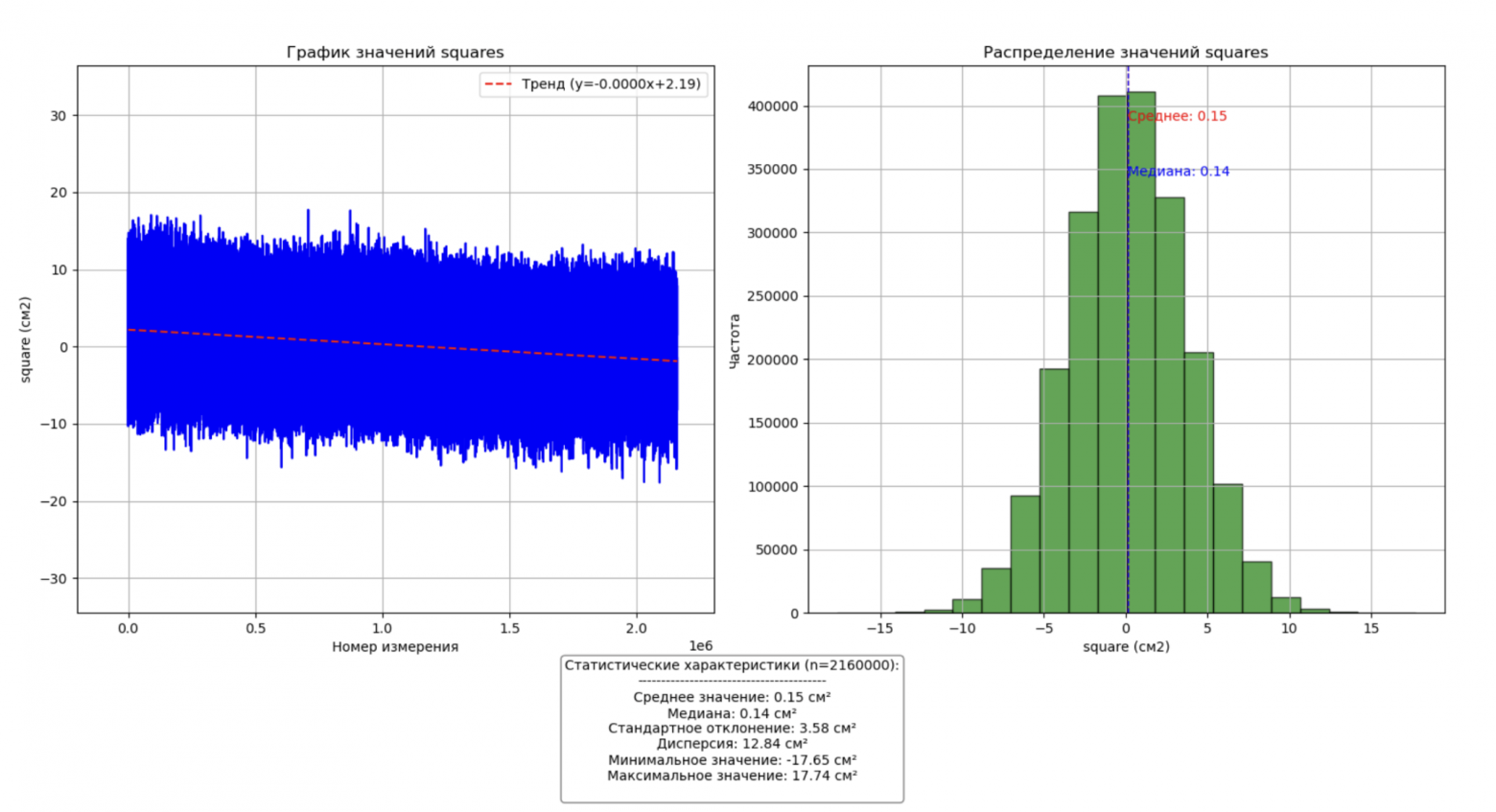The height and width of the screenshot is (812, 1496).
Task: Click the histogram's "square (см2)" x-axis label
Action: pyautogui.click(x=1125, y=647)
